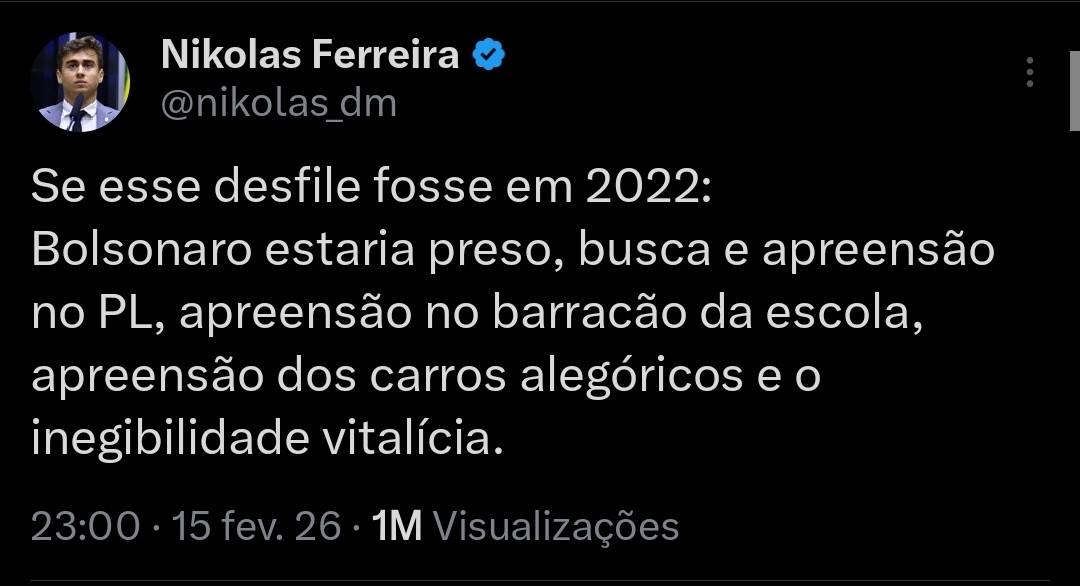
Task: Open the Visualizações label
Action: click(558, 526)
